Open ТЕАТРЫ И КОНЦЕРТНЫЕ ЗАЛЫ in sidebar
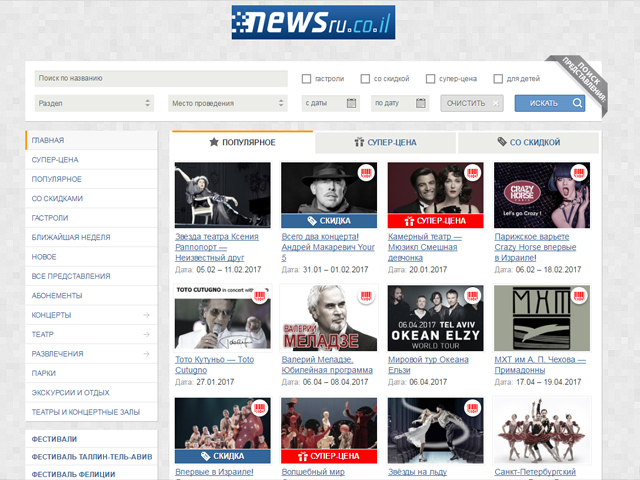 pyautogui.click(x=91, y=412)
